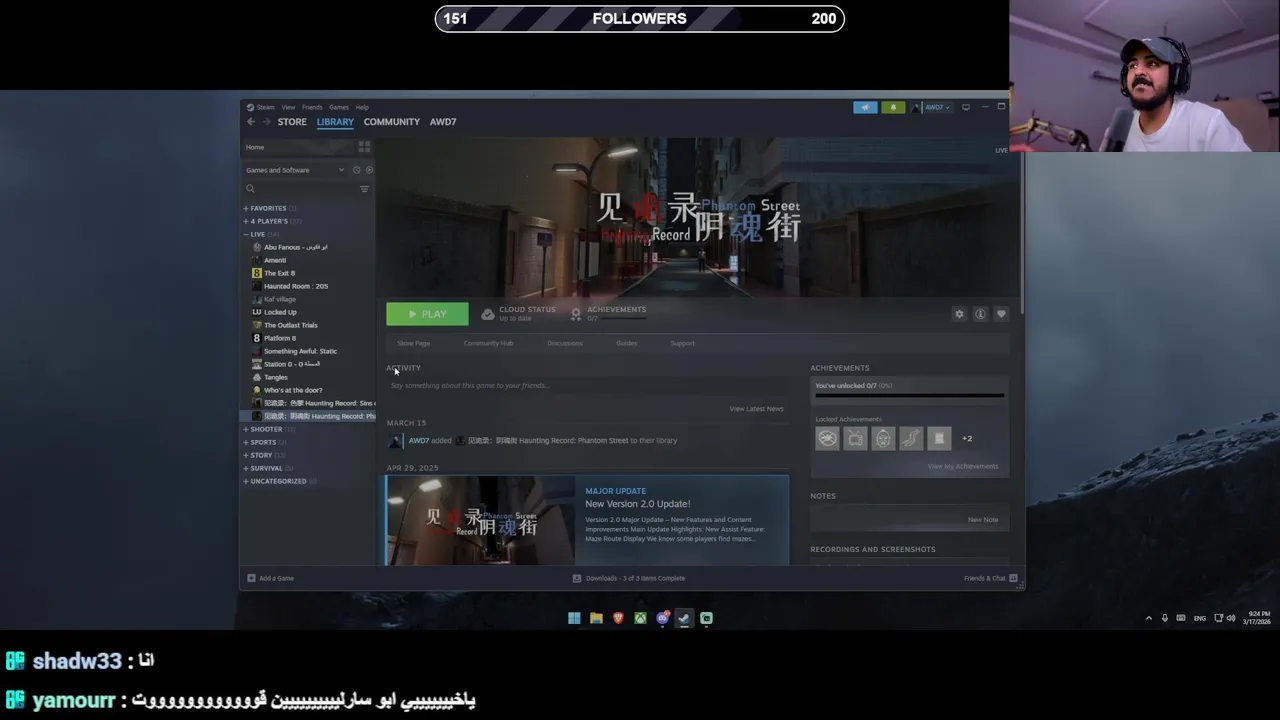Select The Outlast Trials in library
Image resolution: width=1280 pixels, height=720 pixels.
pos(290,325)
